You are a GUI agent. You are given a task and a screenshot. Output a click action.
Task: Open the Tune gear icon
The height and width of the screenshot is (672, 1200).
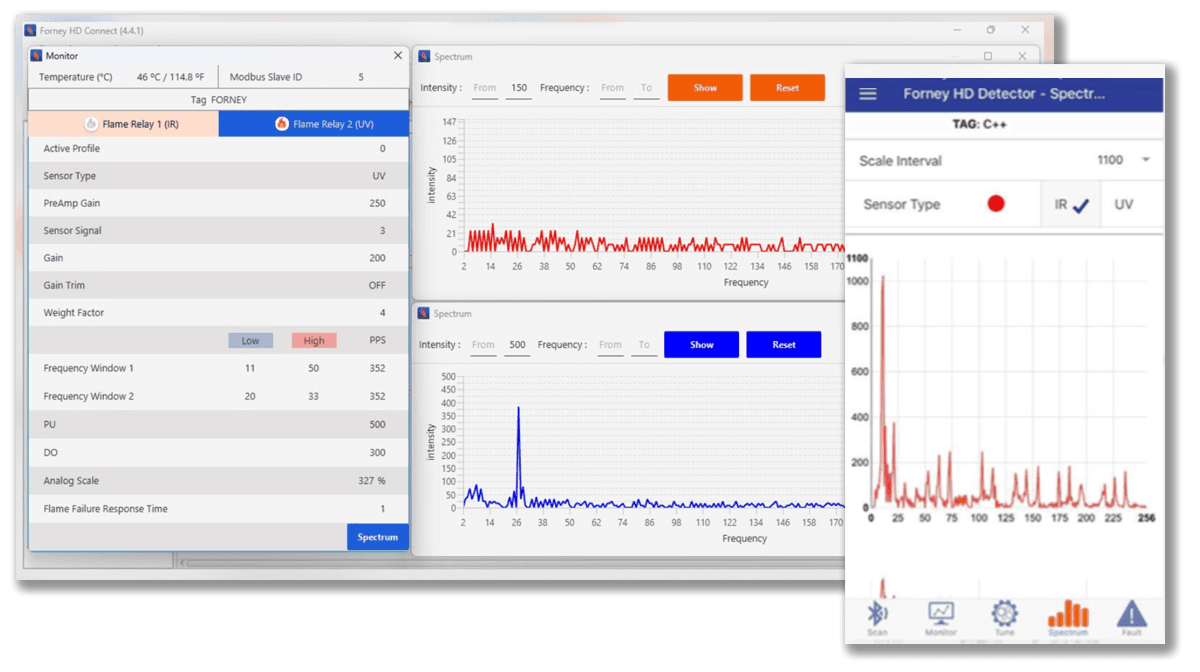click(1004, 618)
